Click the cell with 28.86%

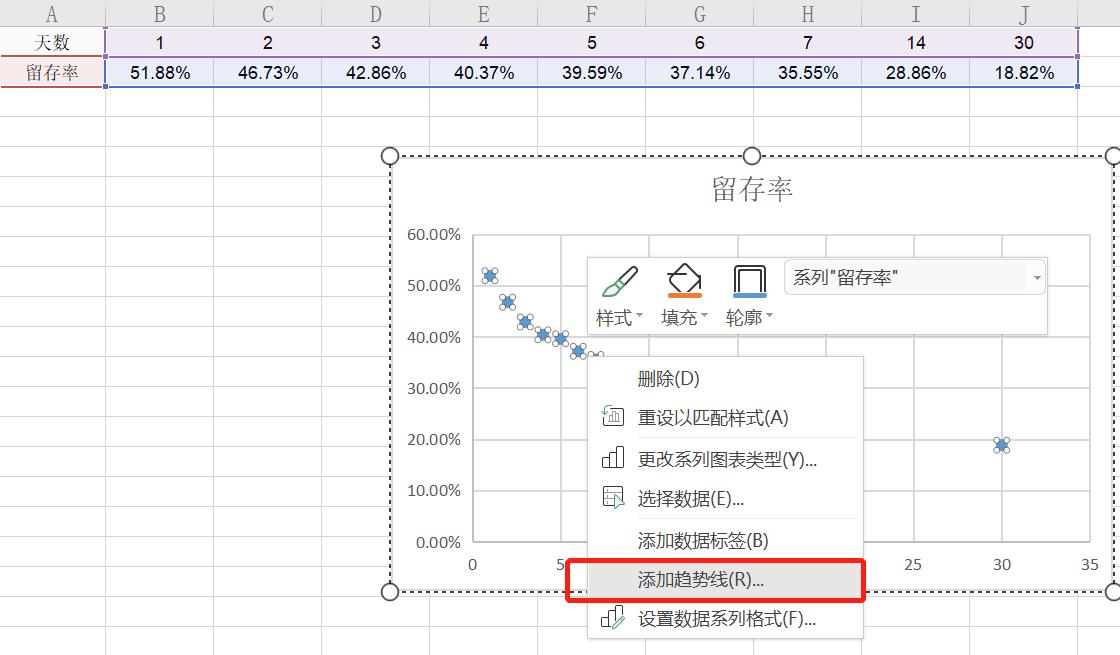916,73
